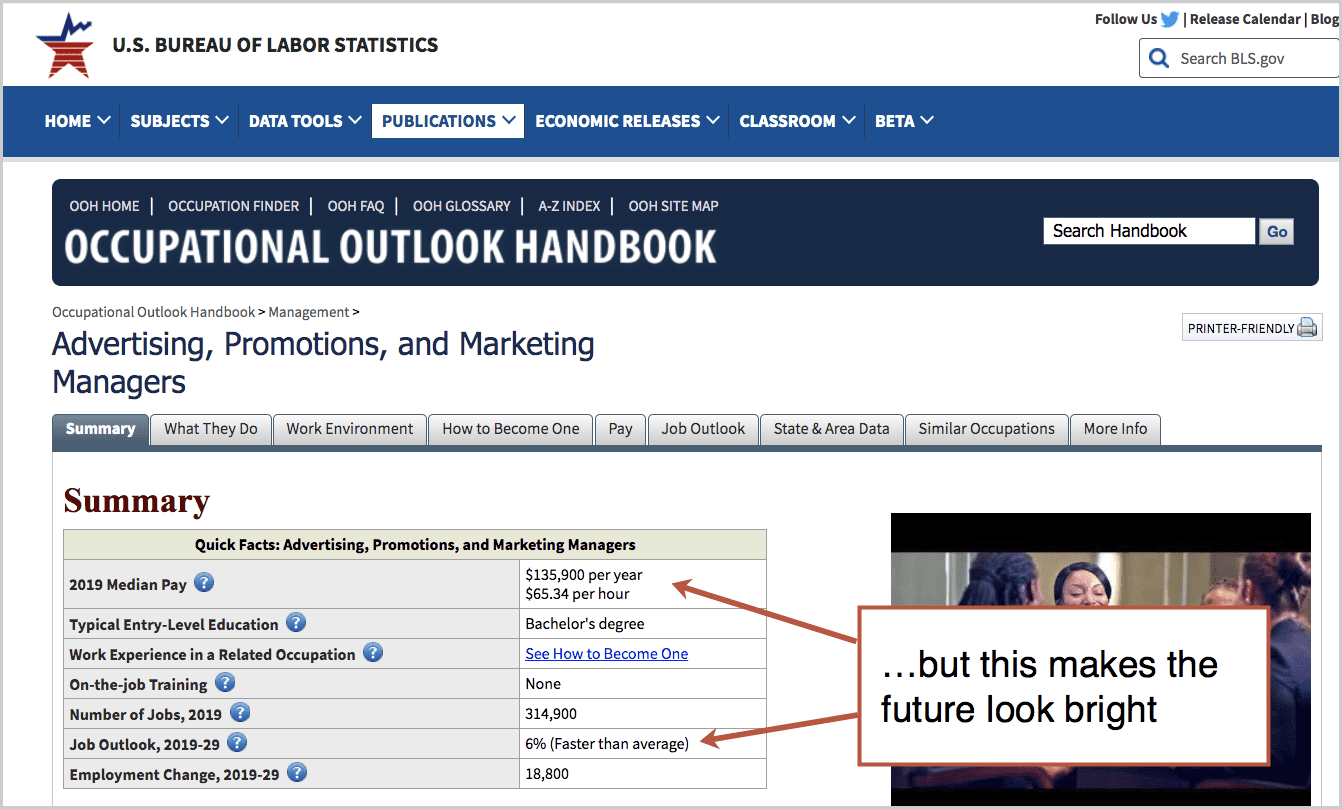Open the OOH FAQ link

point(356,206)
